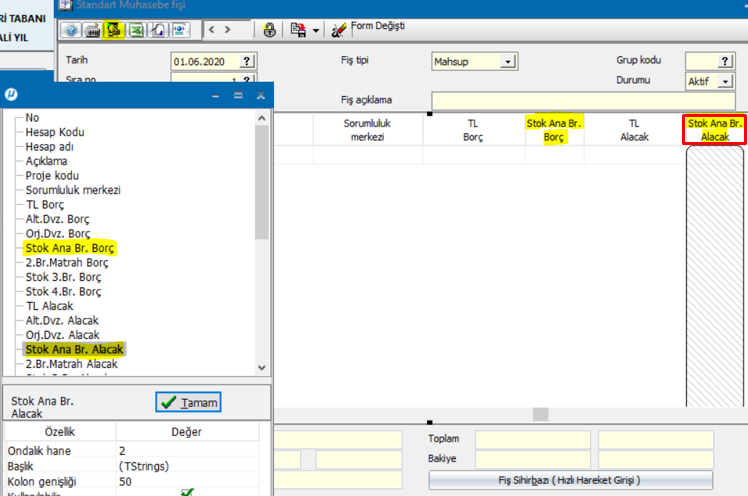The width and height of the screenshot is (748, 496).
Task: Click the padlock lock icon
Action: (x=270, y=30)
